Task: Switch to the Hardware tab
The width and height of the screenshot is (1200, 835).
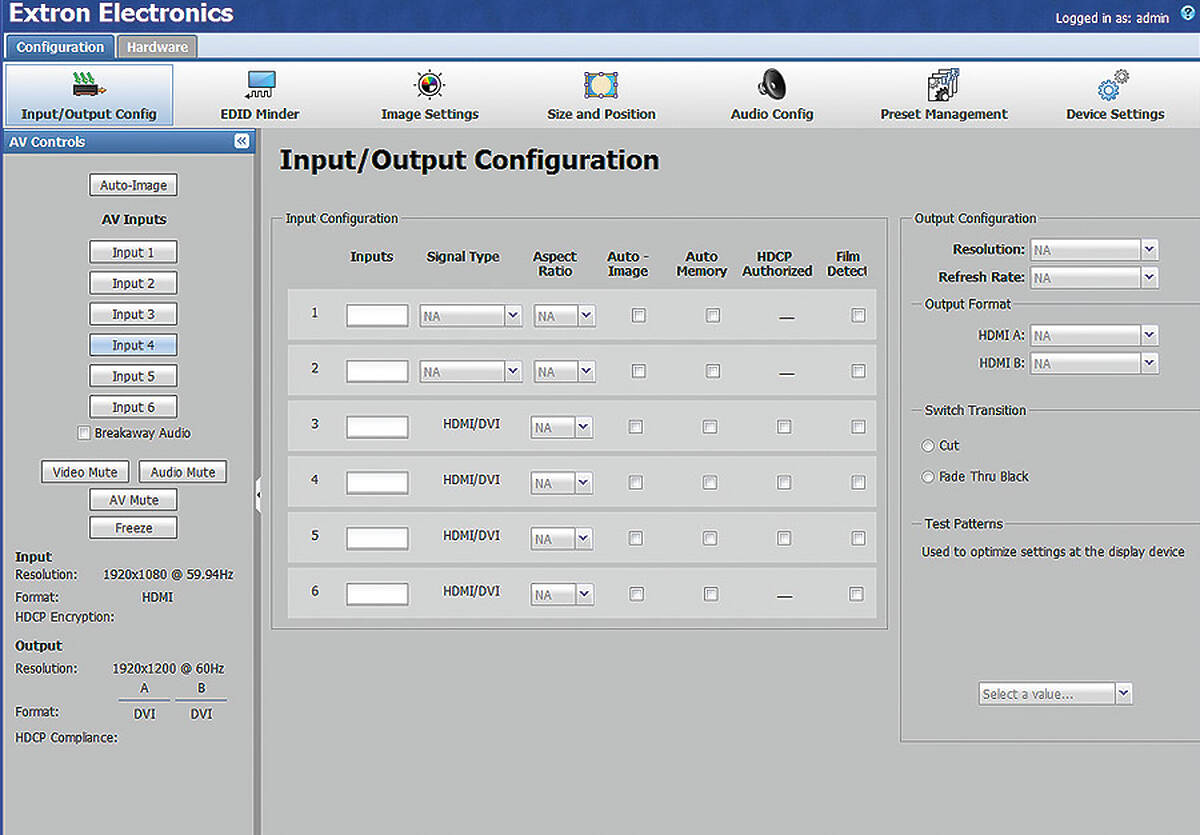Action: 157,47
